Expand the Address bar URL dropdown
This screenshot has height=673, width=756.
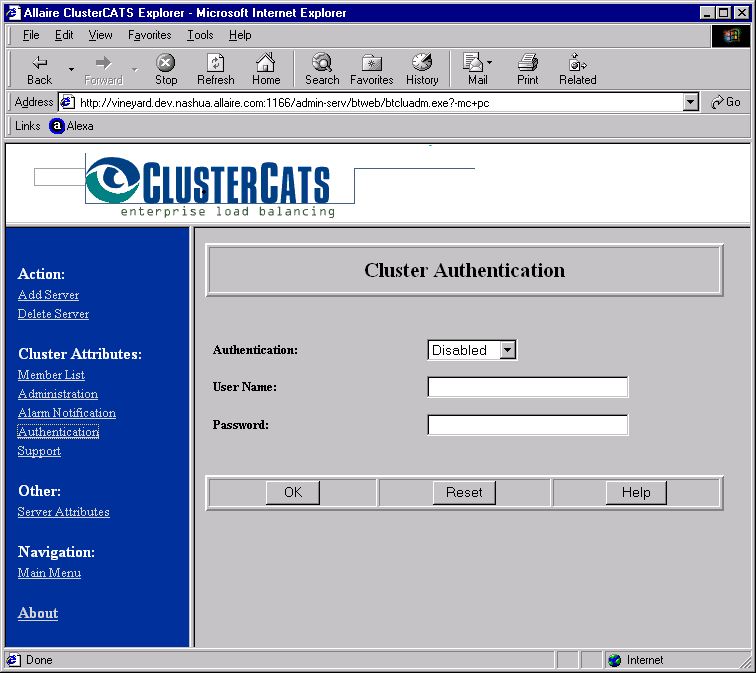coord(690,102)
